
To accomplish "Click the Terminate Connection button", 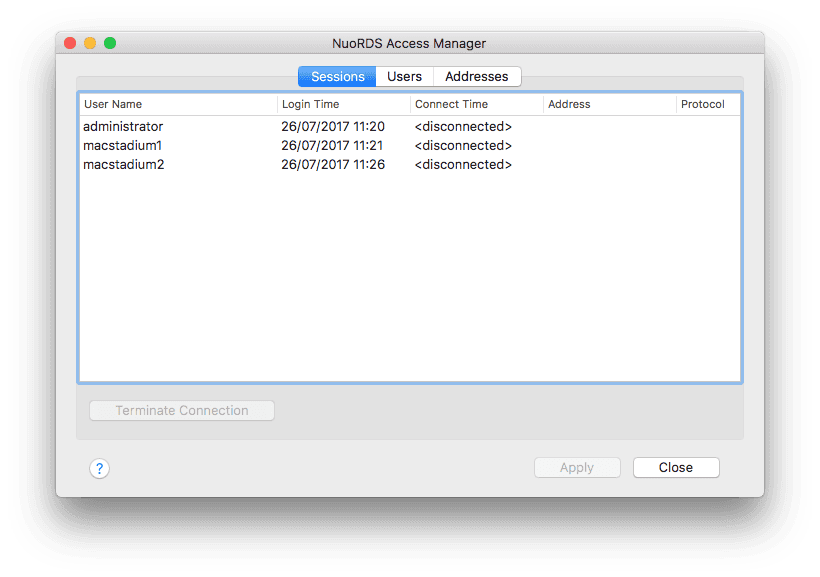I will (181, 410).
